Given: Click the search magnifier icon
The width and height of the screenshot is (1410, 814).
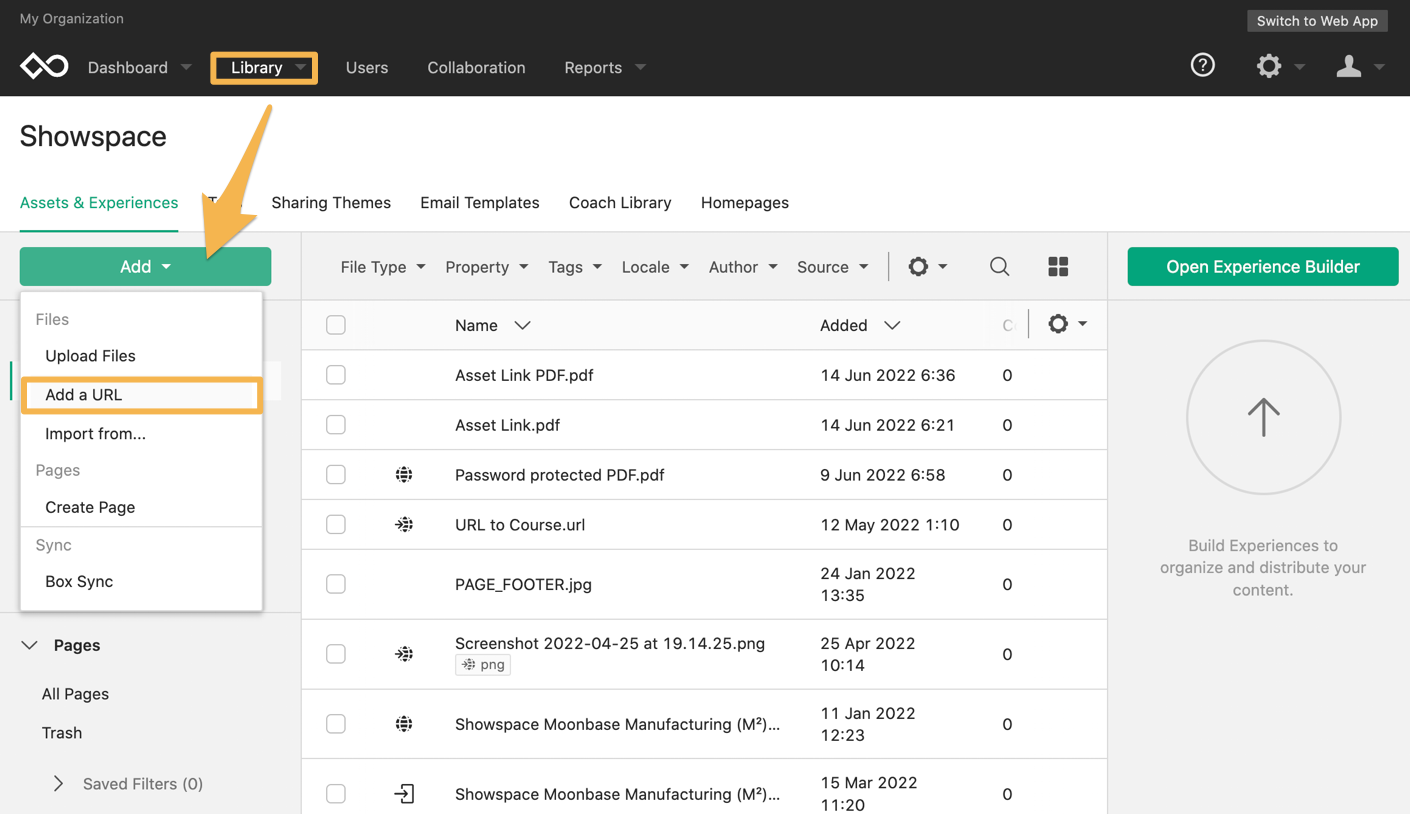Looking at the screenshot, I should click(999, 267).
